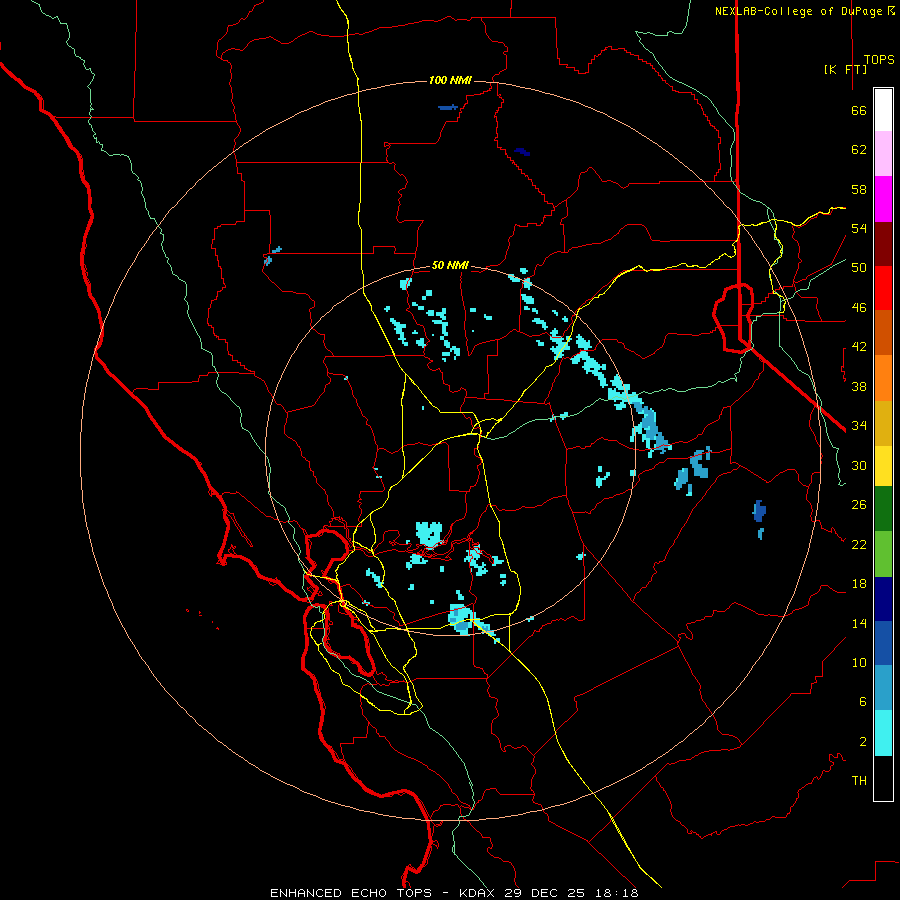Screen dimensions: 900x900
Task: Click the "[K FT]" units label
Action: coord(845,69)
